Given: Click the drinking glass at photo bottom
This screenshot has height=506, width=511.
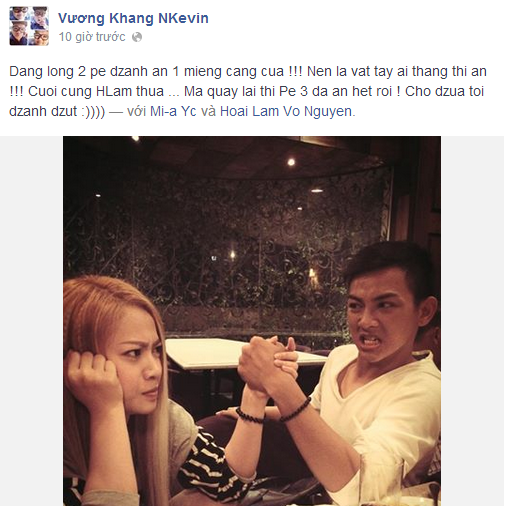Looking at the screenshot, I should coord(382,480).
